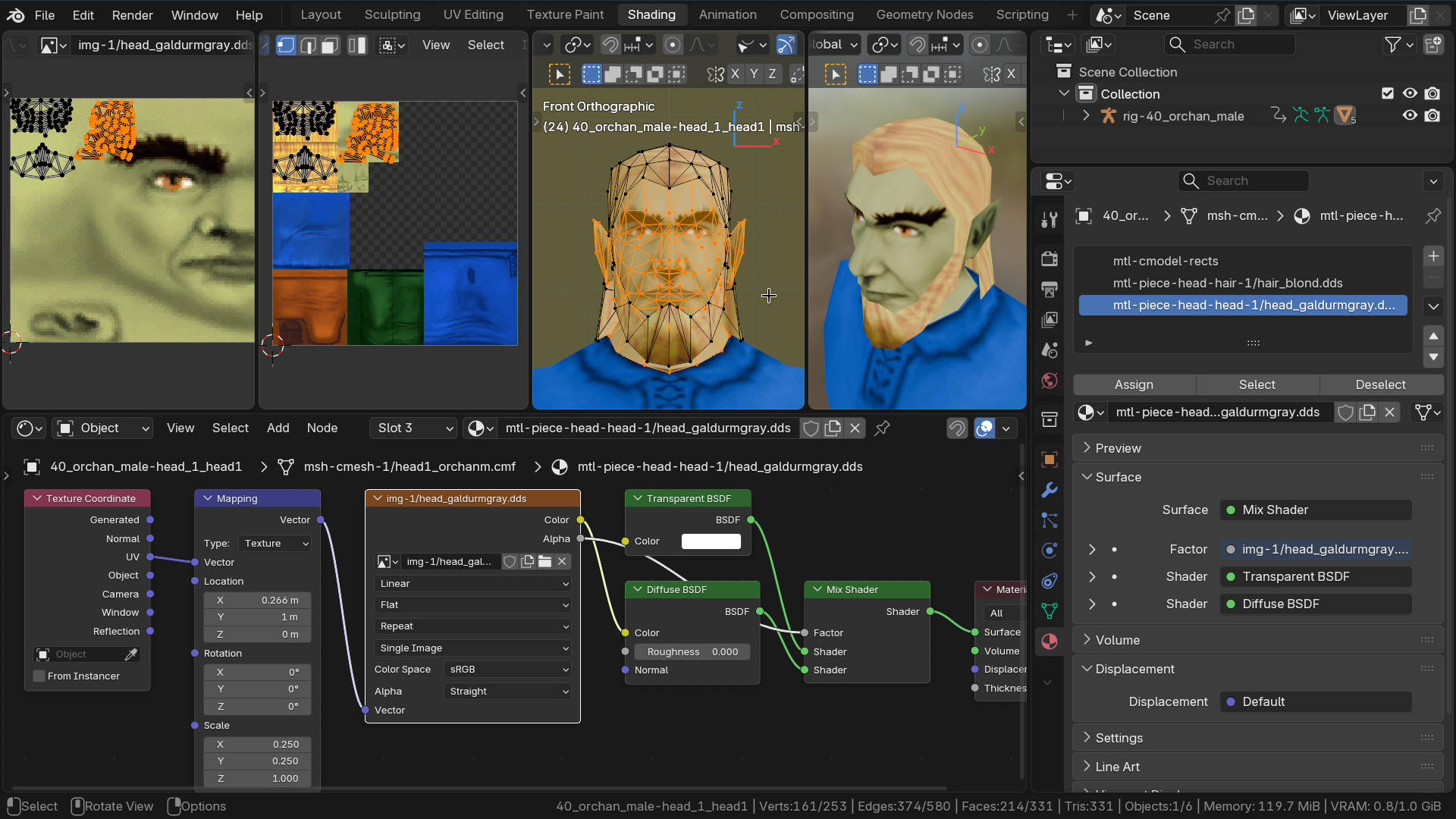Open Color Space sRGB dropdown
This screenshot has height=819, width=1456.
tap(508, 670)
